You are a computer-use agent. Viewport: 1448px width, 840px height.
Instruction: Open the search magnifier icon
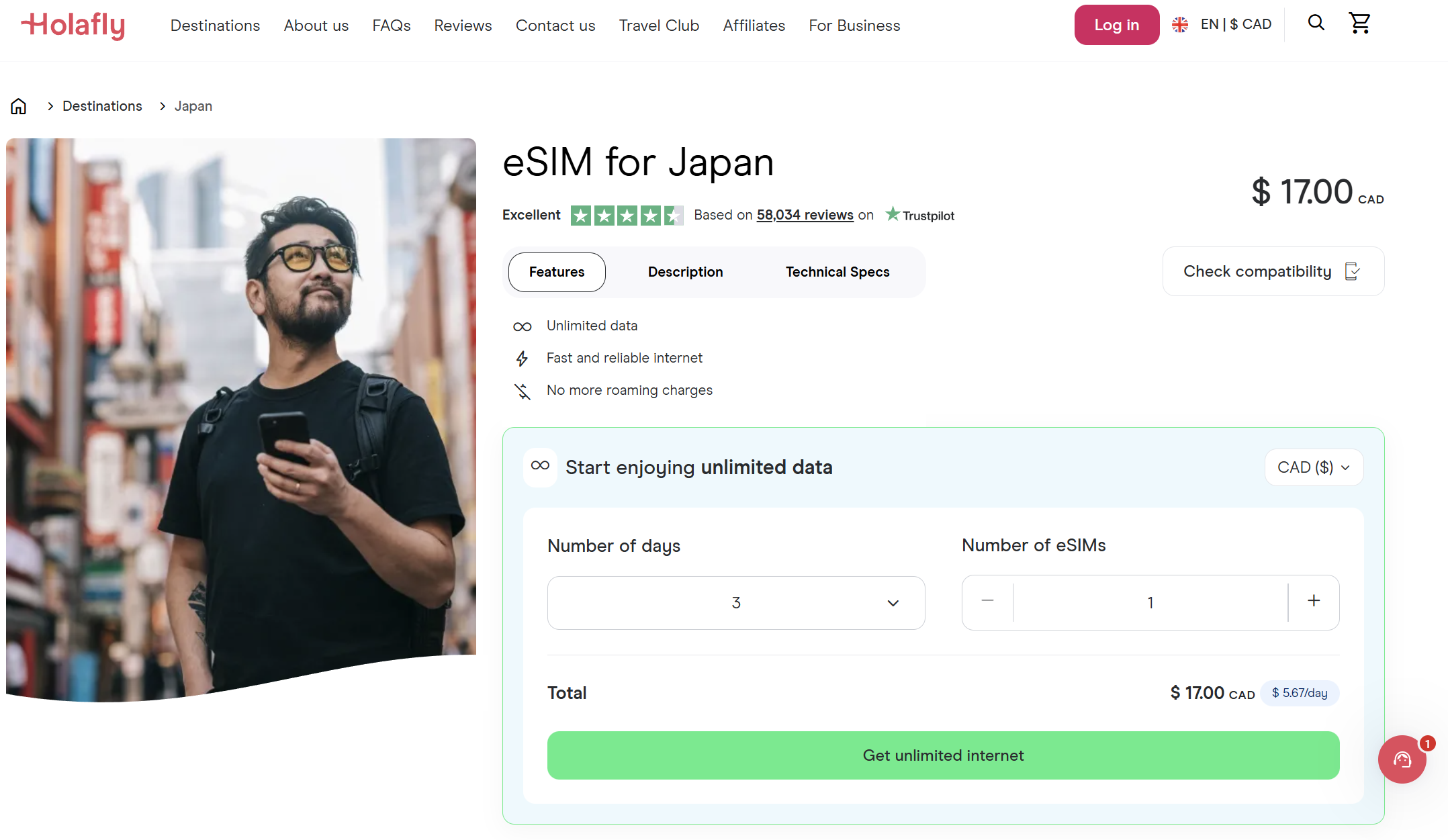(x=1316, y=24)
